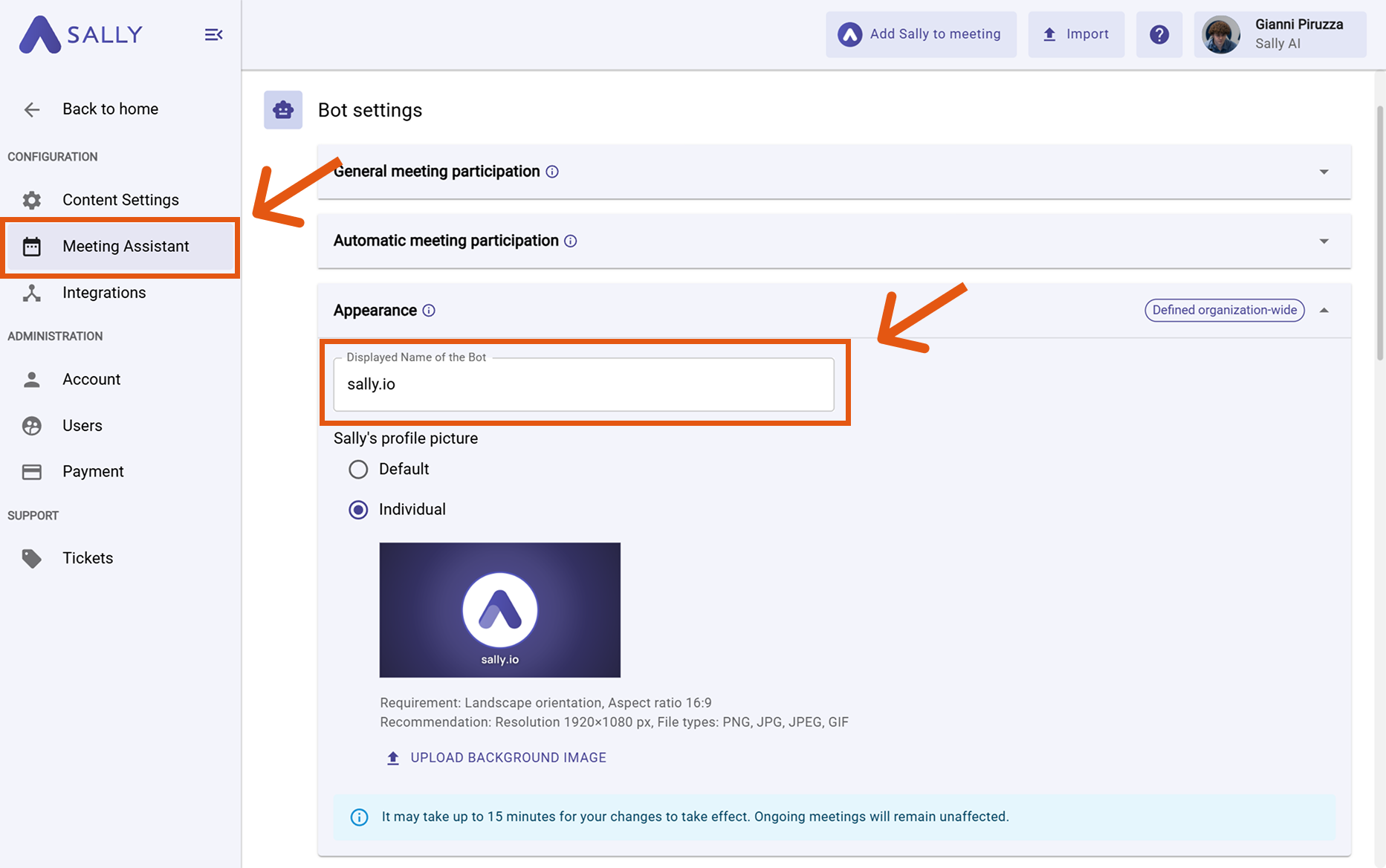
Task: Open the Integrations page
Action: tap(104, 293)
